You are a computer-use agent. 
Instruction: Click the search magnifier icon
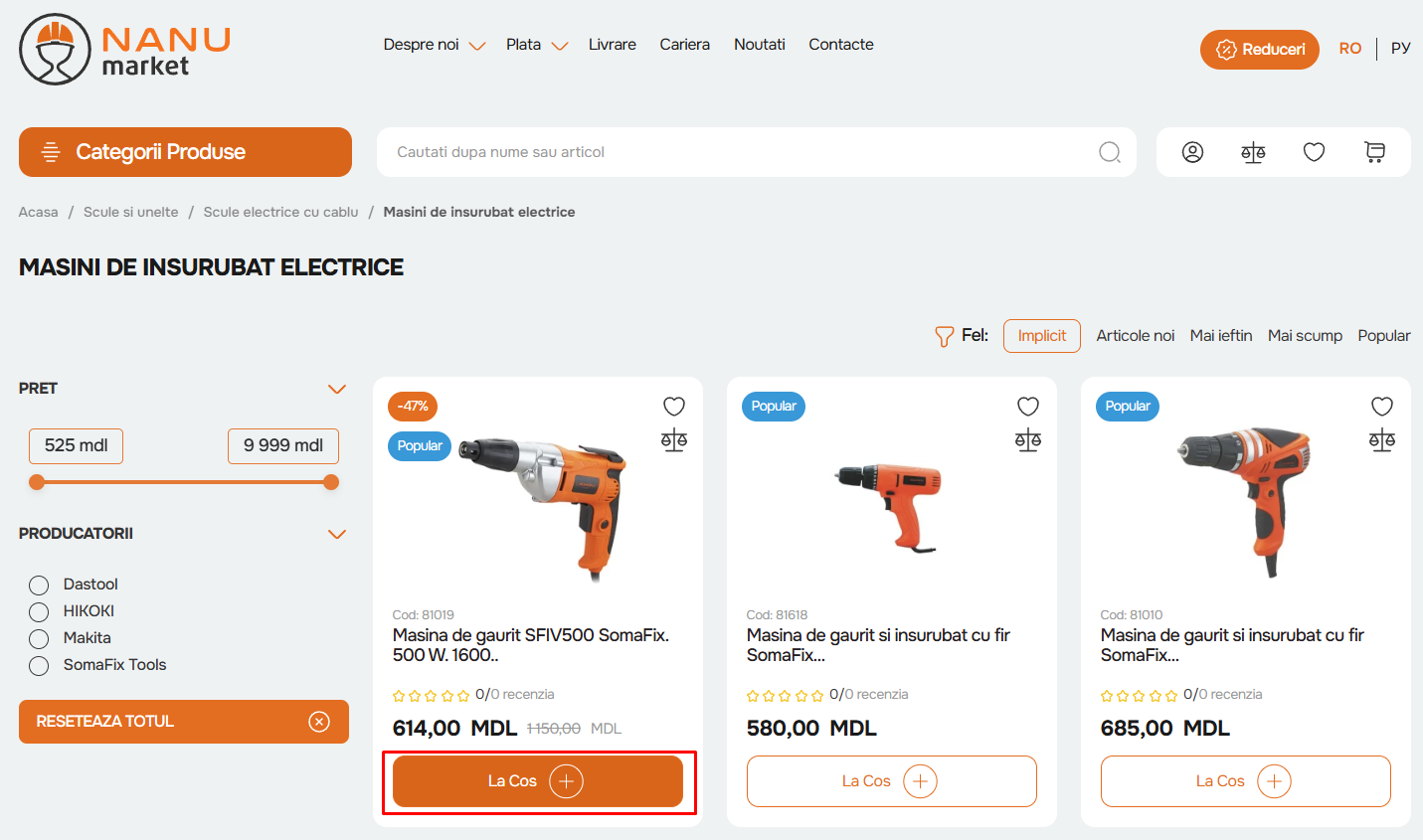pyautogui.click(x=1110, y=152)
